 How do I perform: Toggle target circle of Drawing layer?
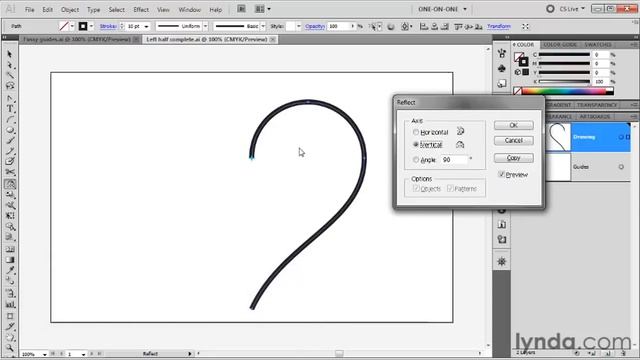621,137
